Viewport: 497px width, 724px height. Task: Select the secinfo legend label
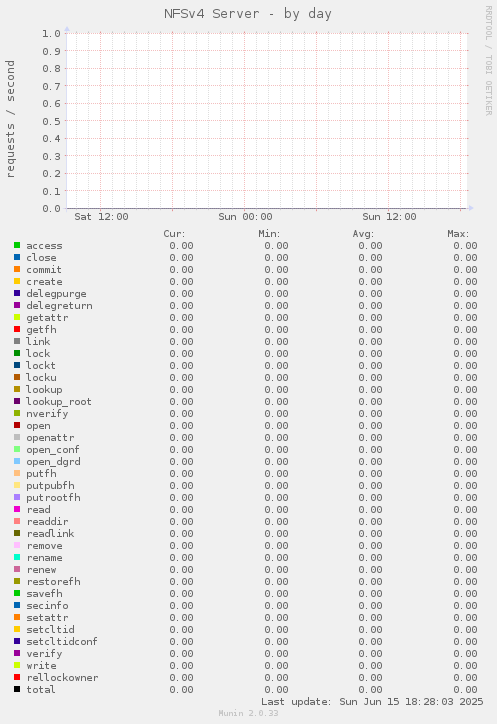point(47,606)
